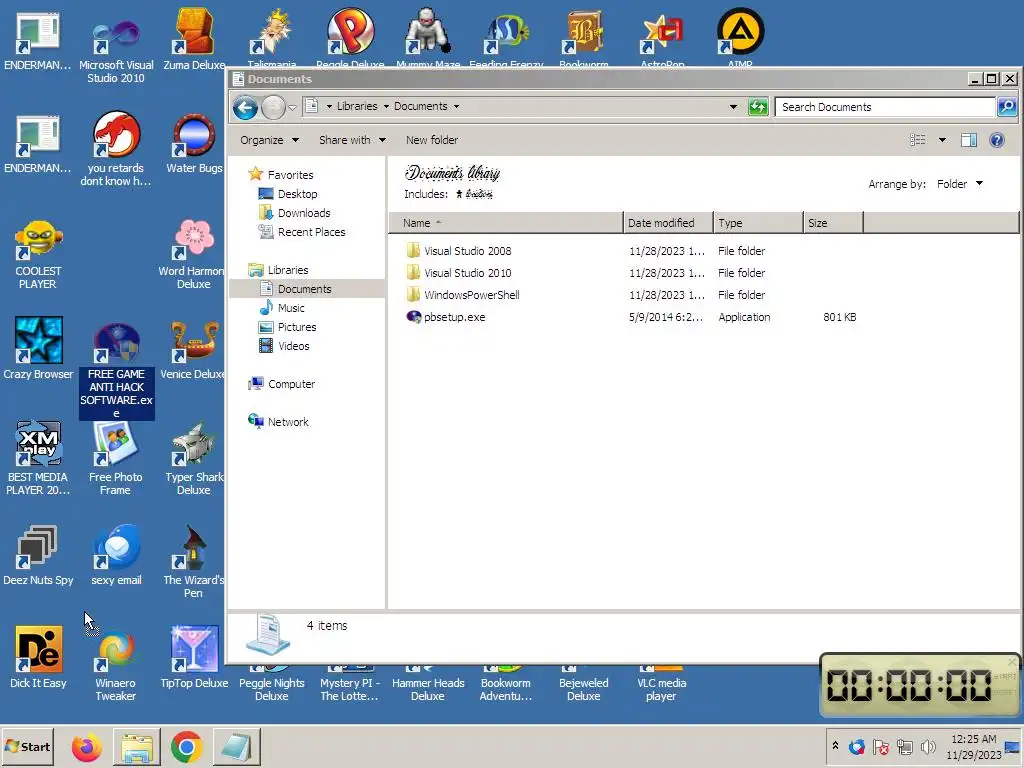Screen dimensions: 1024x768
Task: Select the Visual Studio 2010 folder
Action: [x=458, y=273]
